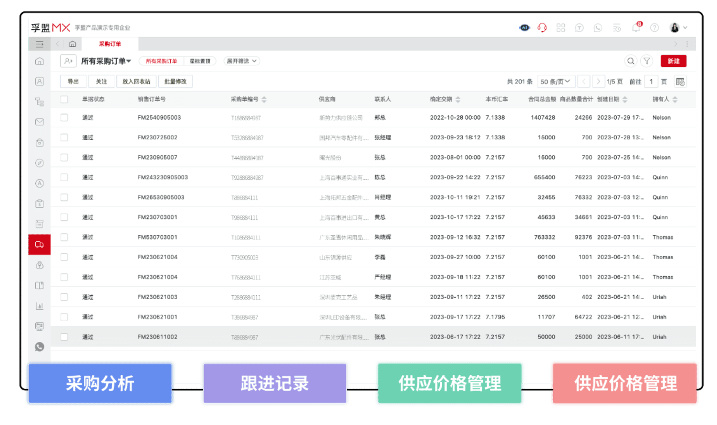Click the column settings icon above the table
Screen dimensions: 717x425
[x=680, y=81]
